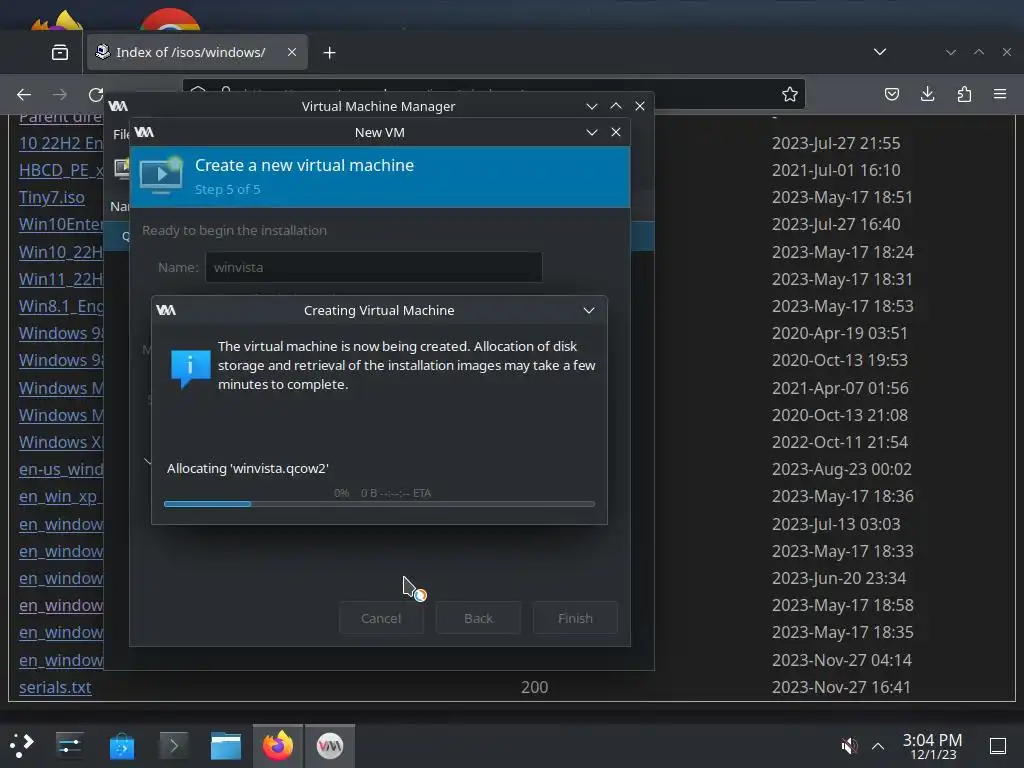
Task: Click the VM Name field containing winvista
Action: (x=374, y=267)
